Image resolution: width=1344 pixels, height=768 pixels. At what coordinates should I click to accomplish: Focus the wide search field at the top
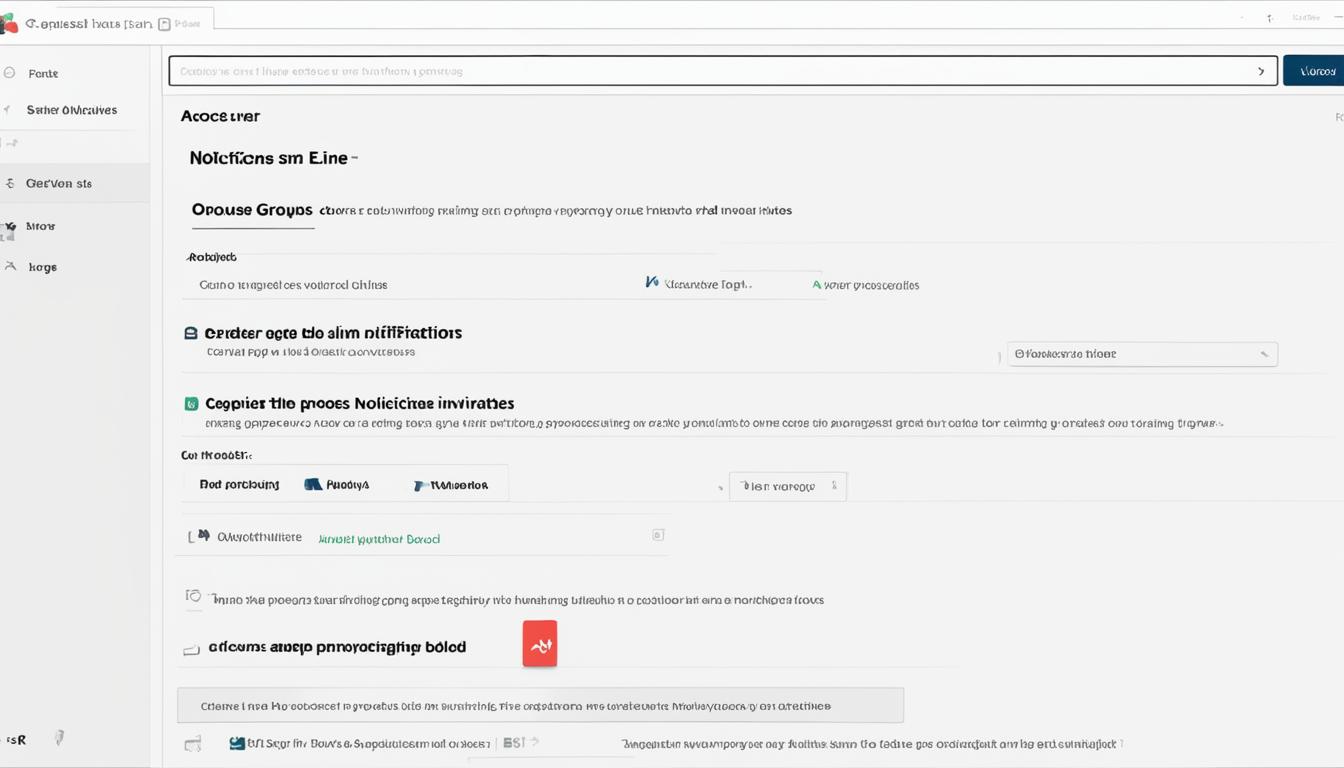(x=723, y=71)
